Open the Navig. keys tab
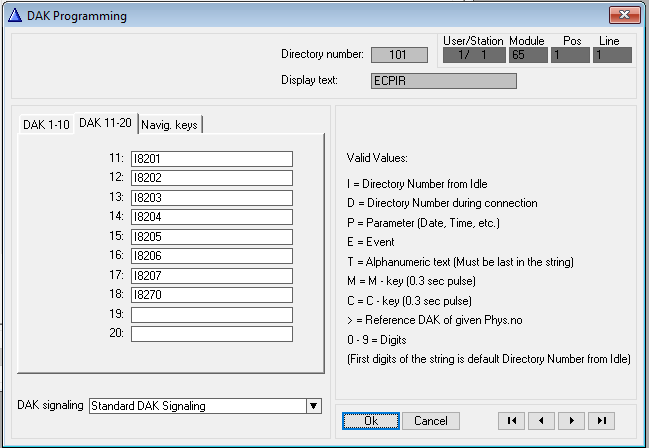Screen dimensions: 649x448 169,125
